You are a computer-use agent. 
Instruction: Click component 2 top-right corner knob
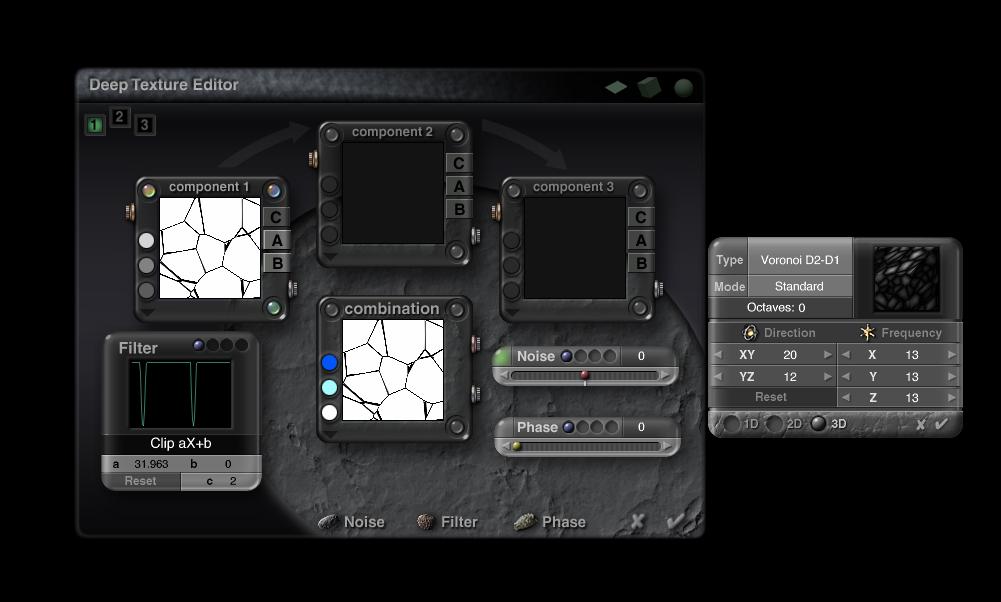coord(456,134)
